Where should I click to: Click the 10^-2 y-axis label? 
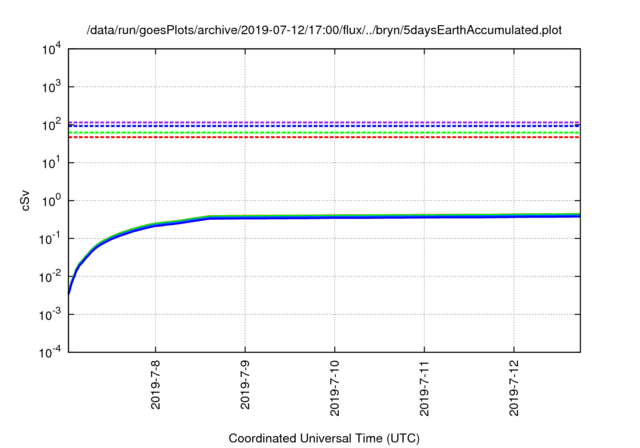click(51, 276)
